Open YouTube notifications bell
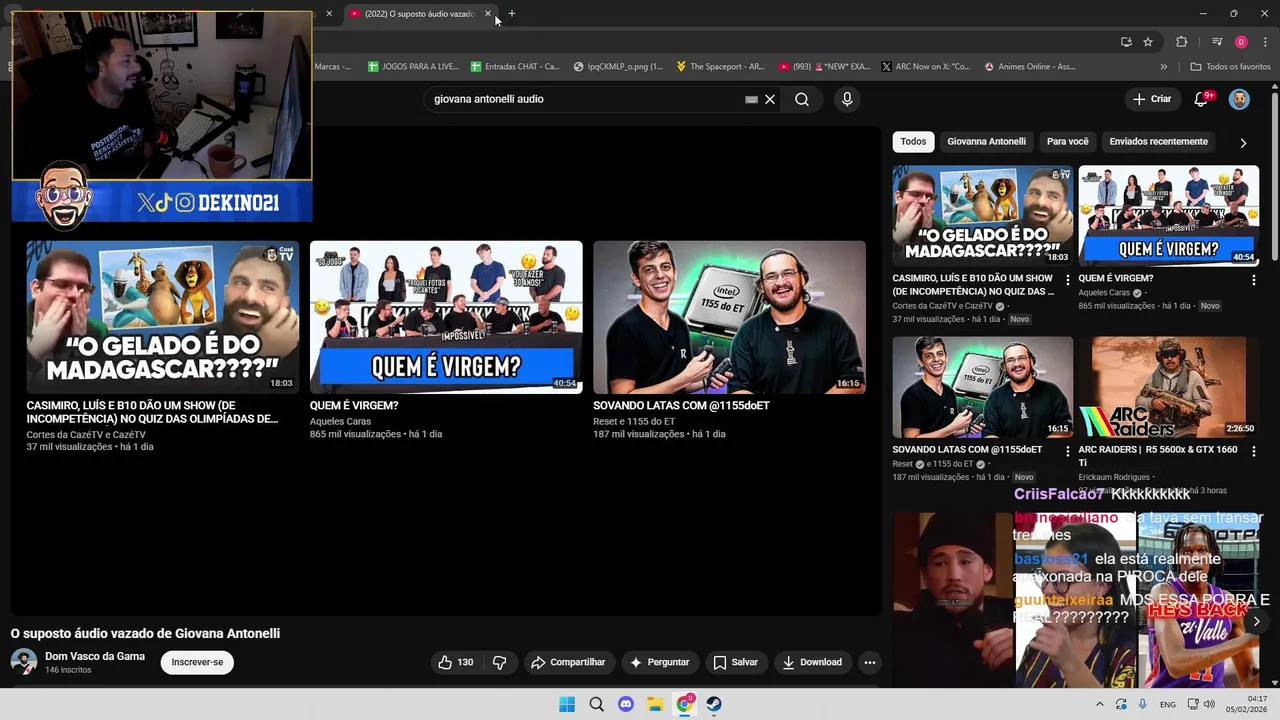 (x=1202, y=99)
